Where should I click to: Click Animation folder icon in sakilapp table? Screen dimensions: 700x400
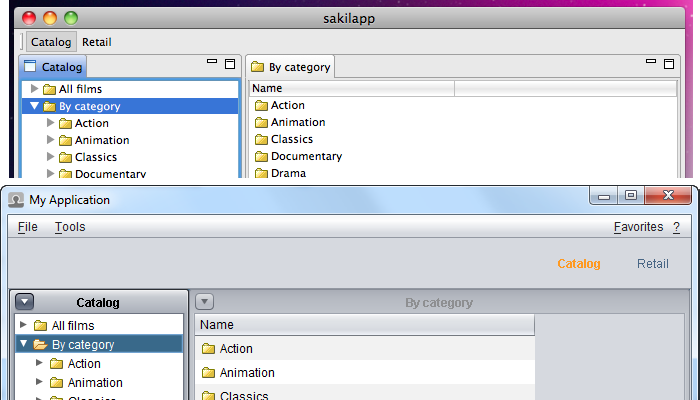click(x=261, y=122)
